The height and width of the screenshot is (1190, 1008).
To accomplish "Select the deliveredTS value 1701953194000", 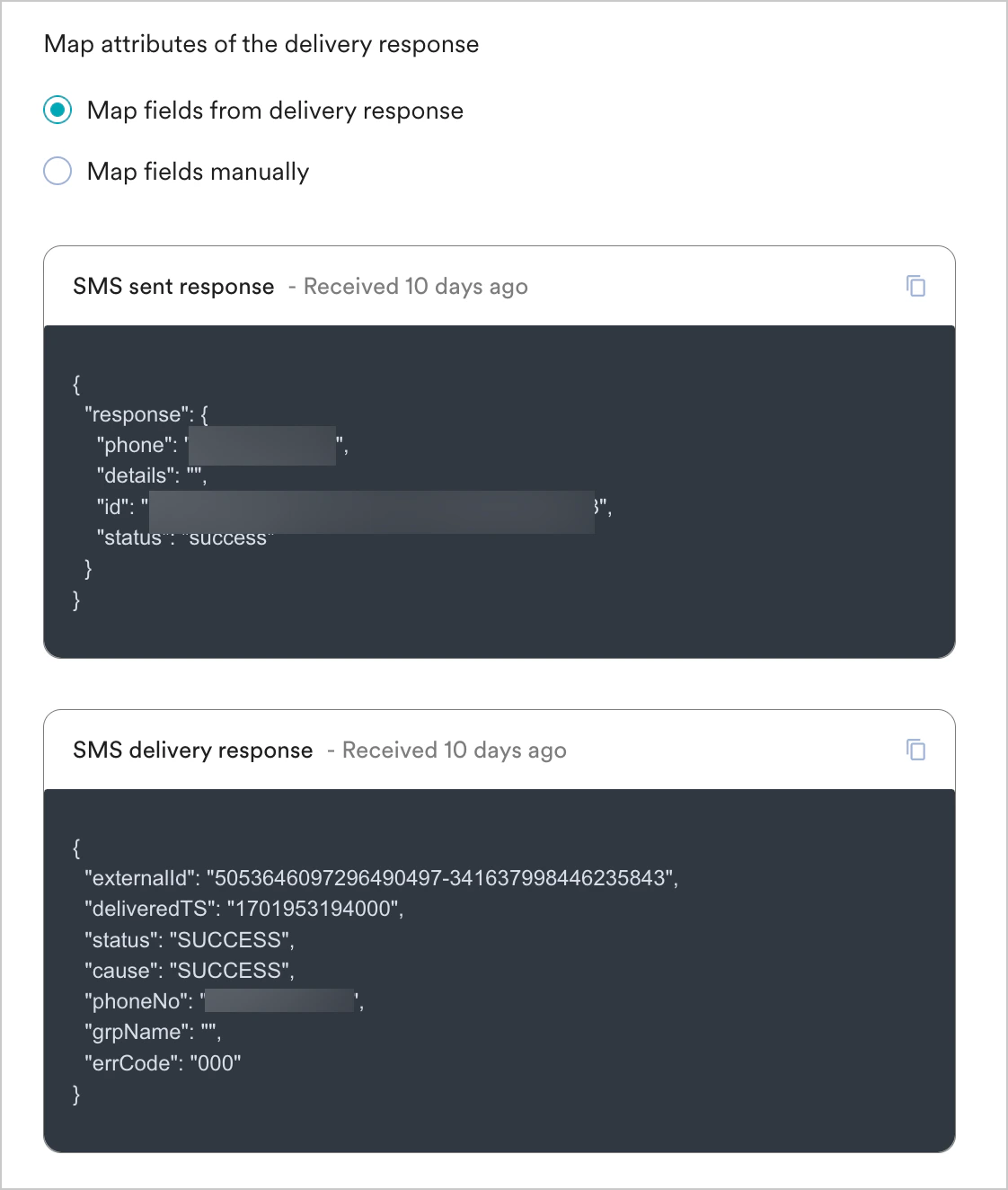I will (x=243, y=909).
